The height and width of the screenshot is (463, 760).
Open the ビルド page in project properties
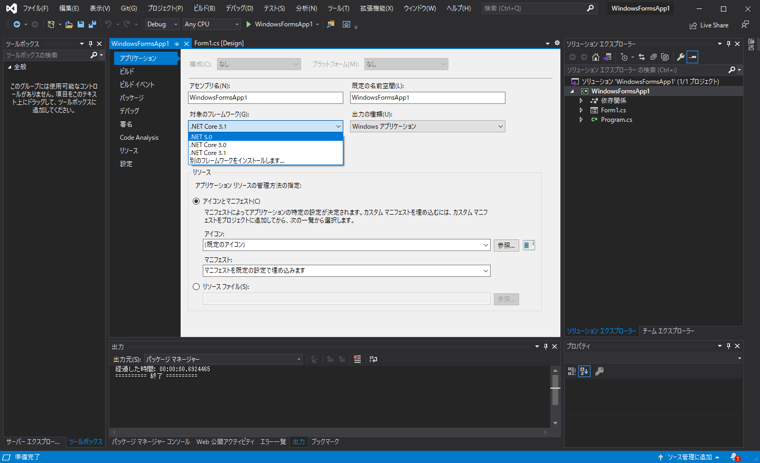[x=127, y=71]
